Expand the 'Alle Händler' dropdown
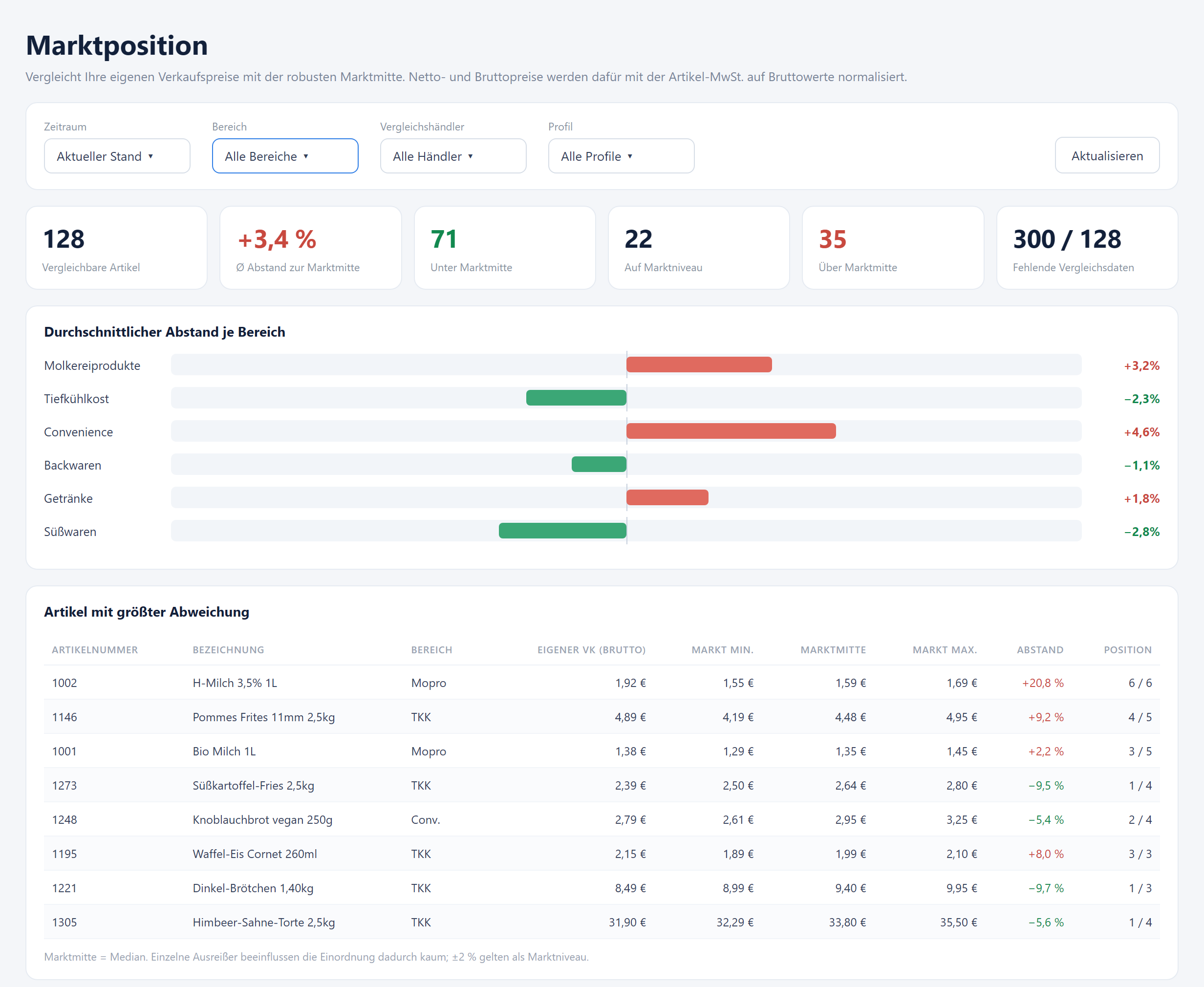Screen dimensions: 1204x987 click(x=453, y=156)
